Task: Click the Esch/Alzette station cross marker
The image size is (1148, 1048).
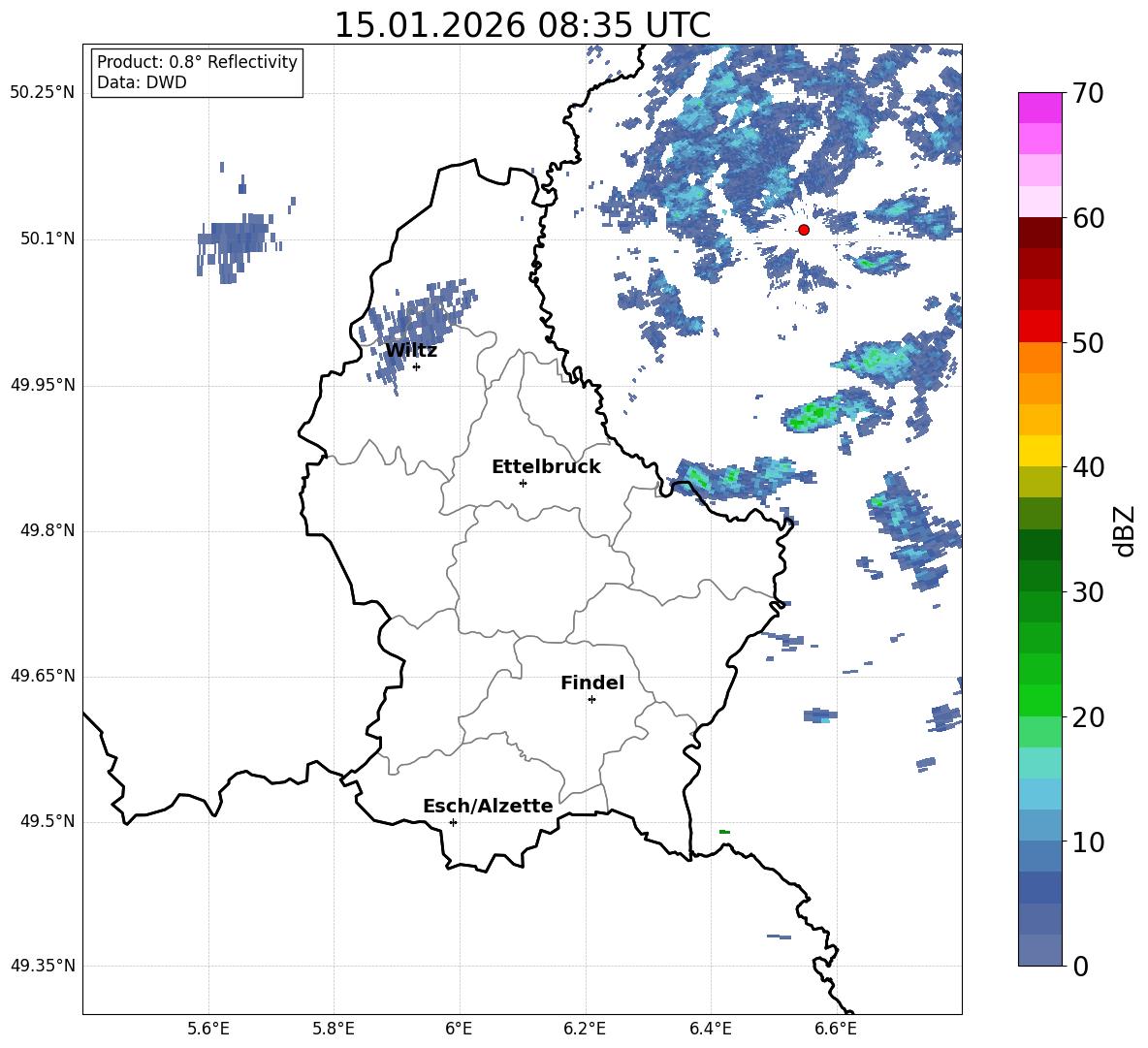Action: click(x=453, y=822)
